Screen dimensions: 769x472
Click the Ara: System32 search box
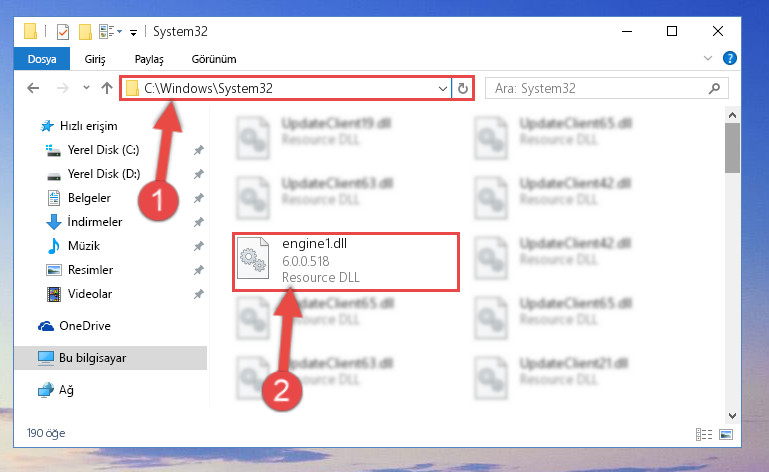[x=606, y=88]
